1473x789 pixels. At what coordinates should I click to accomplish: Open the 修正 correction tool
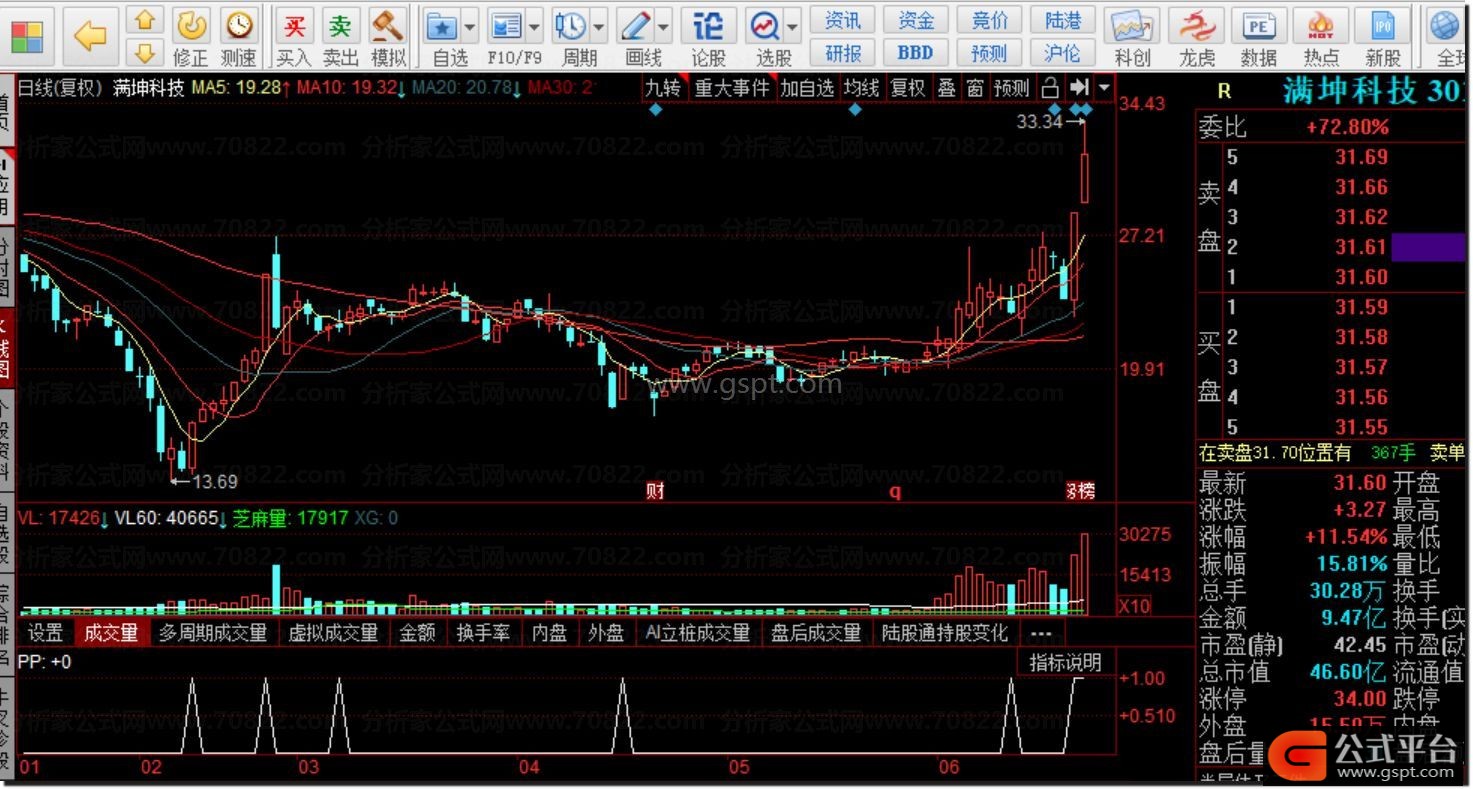click(x=191, y=37)
